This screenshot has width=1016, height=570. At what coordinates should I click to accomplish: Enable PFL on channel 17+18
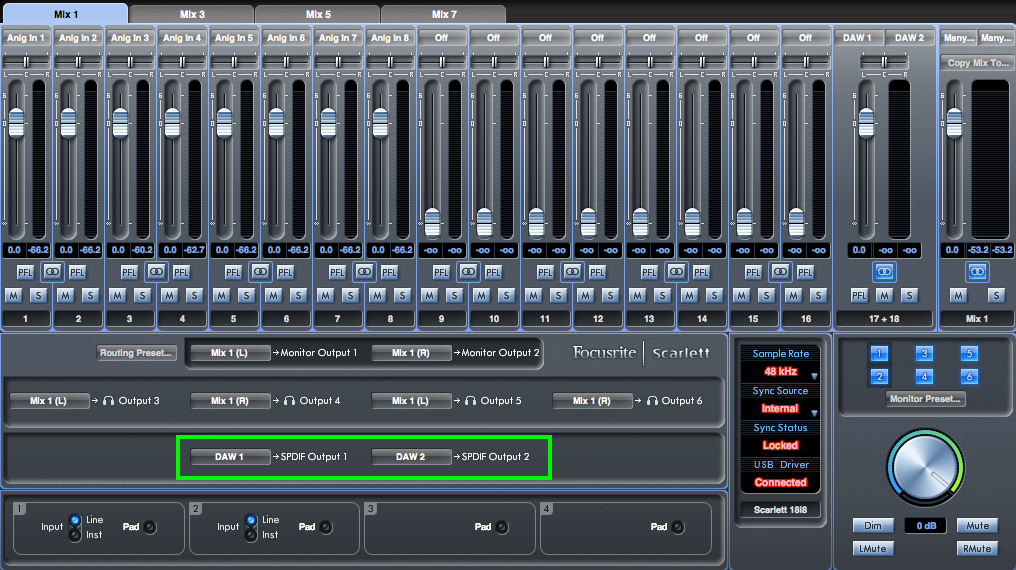pos(859,295)
